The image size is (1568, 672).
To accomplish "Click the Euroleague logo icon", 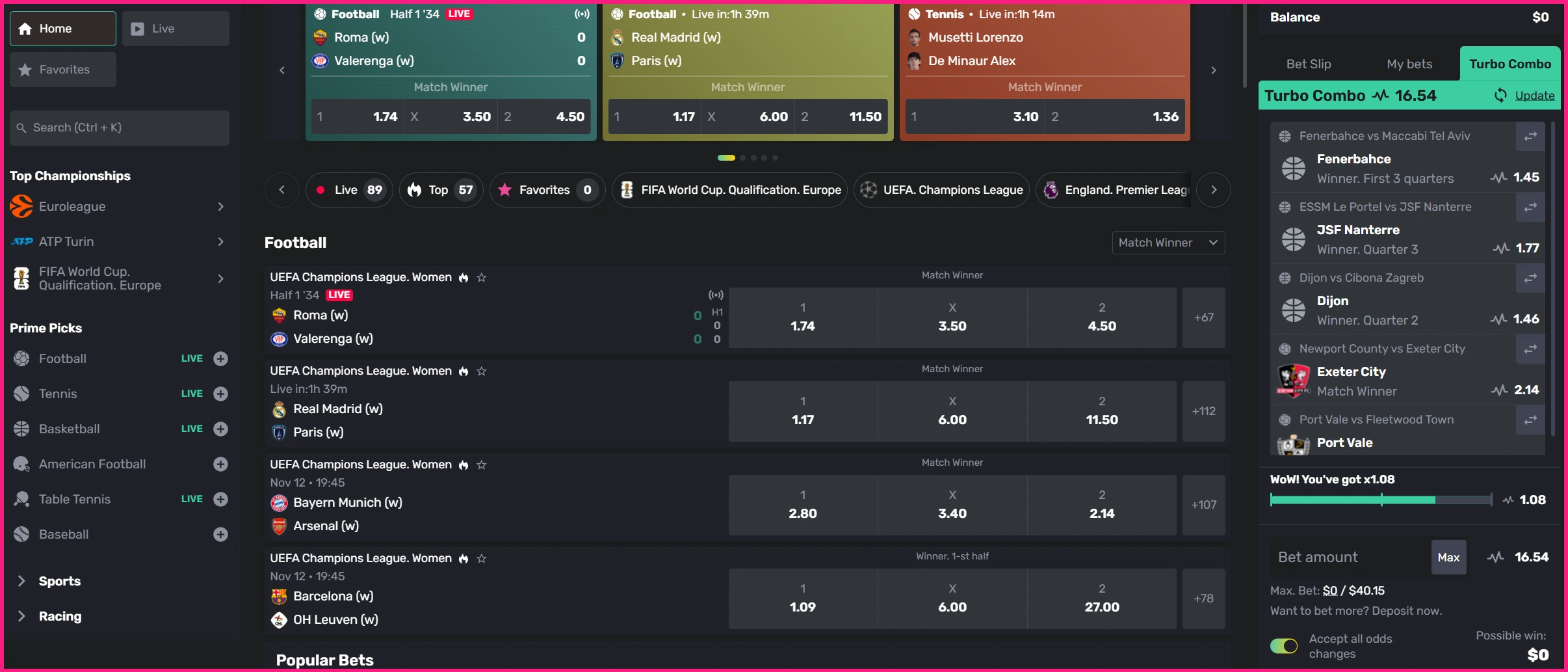I will click(x=21, y=206).
